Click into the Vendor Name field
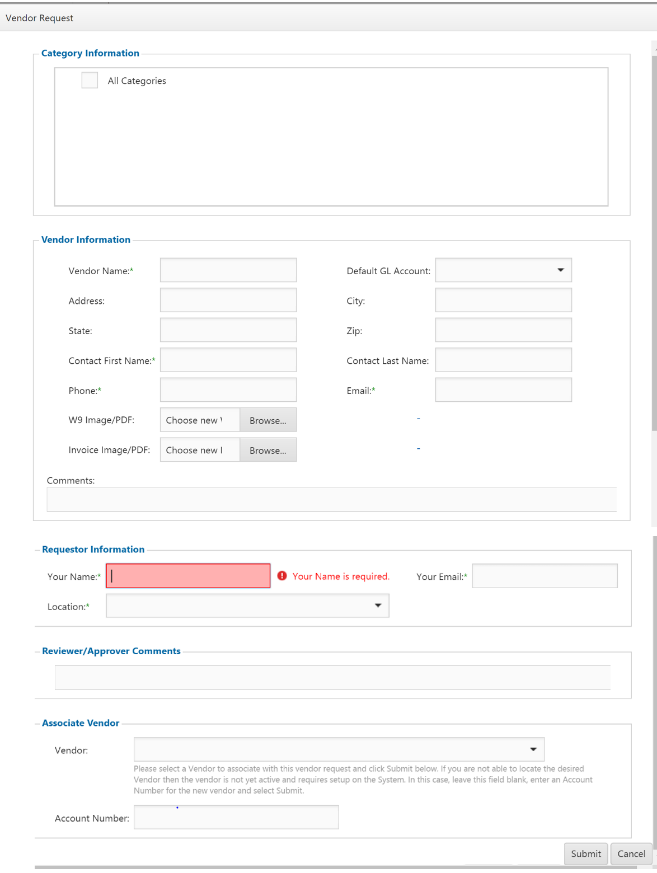 click(228, 270)
